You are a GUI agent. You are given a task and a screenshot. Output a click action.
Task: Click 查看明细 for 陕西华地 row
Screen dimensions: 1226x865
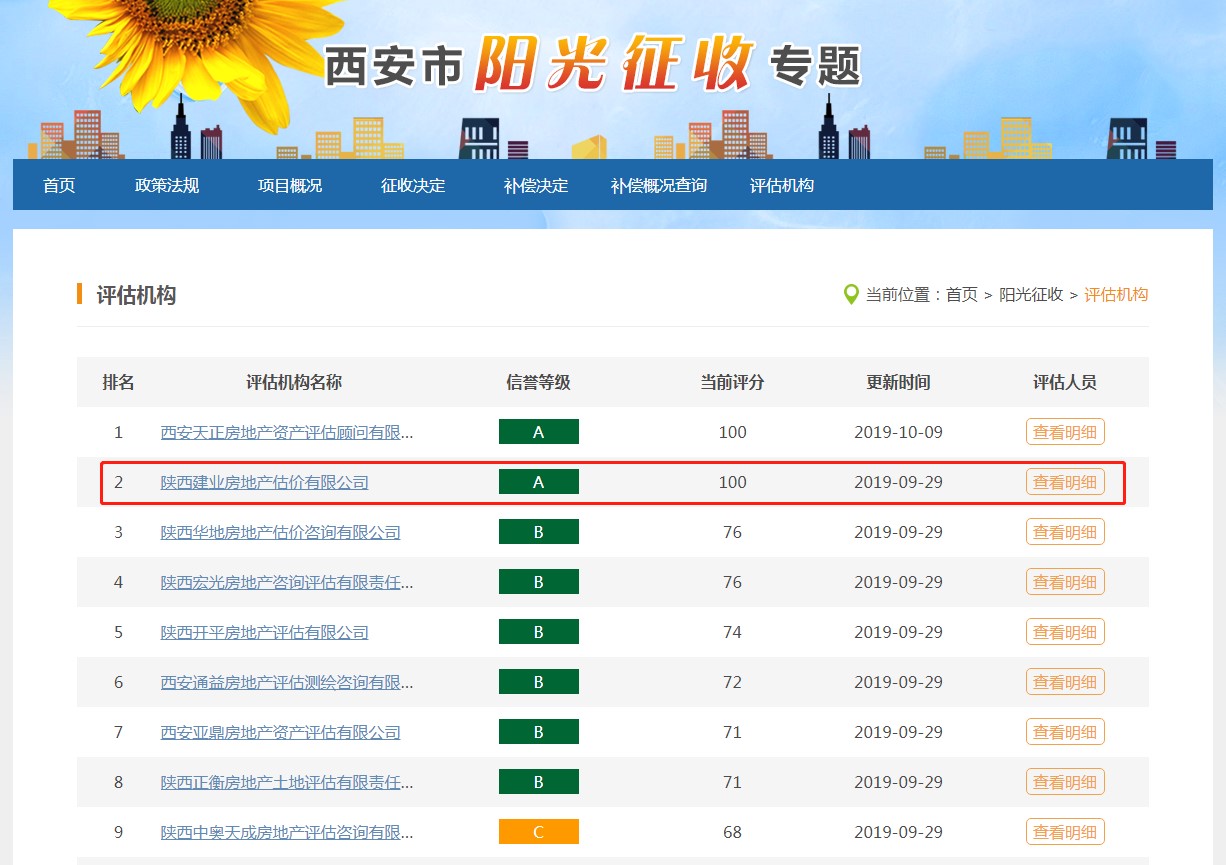click(1065, 532)
